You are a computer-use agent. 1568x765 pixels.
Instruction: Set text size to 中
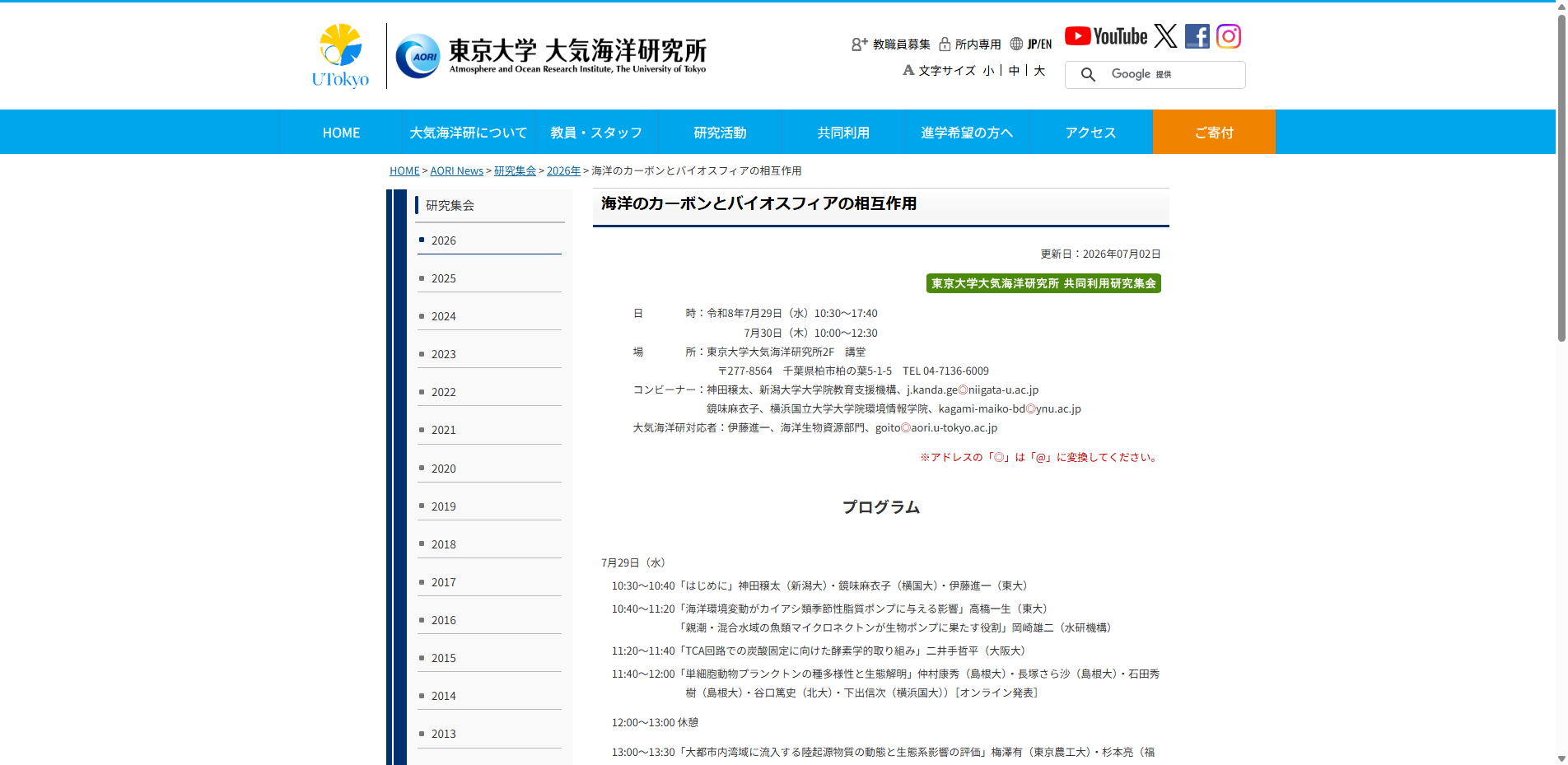tap(1014, 71)
